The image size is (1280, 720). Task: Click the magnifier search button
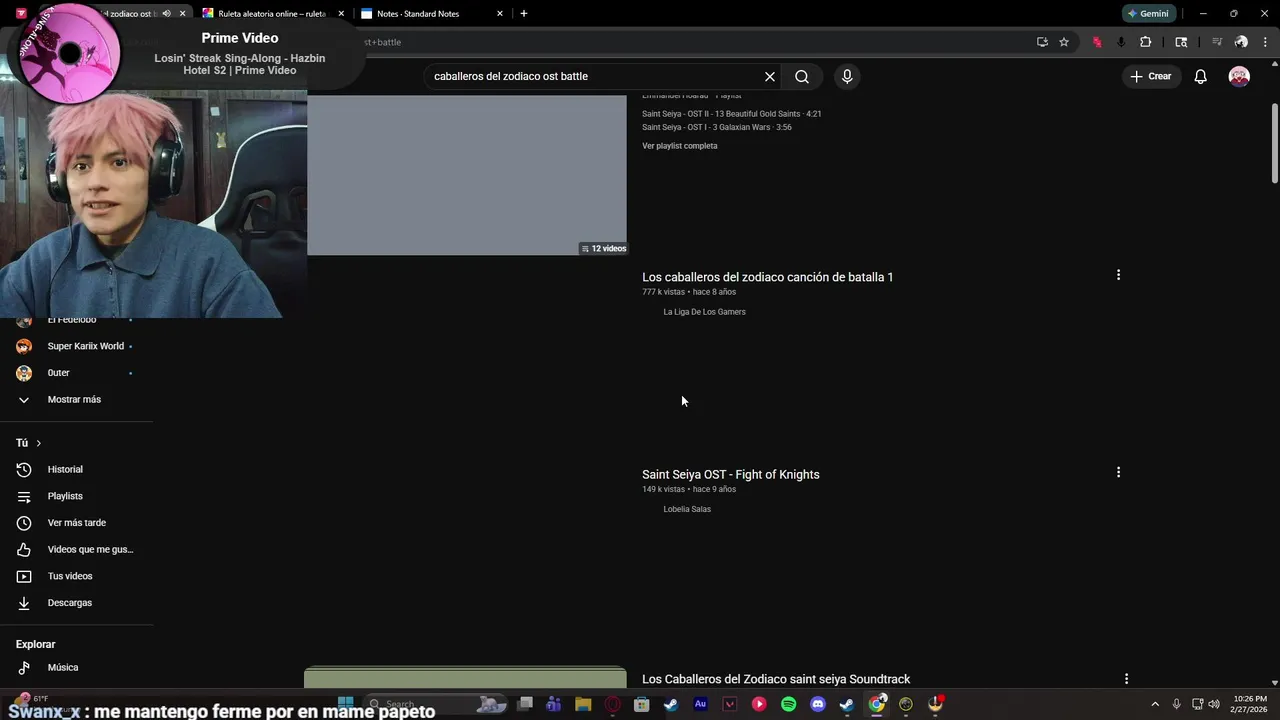tap(802, 76)
